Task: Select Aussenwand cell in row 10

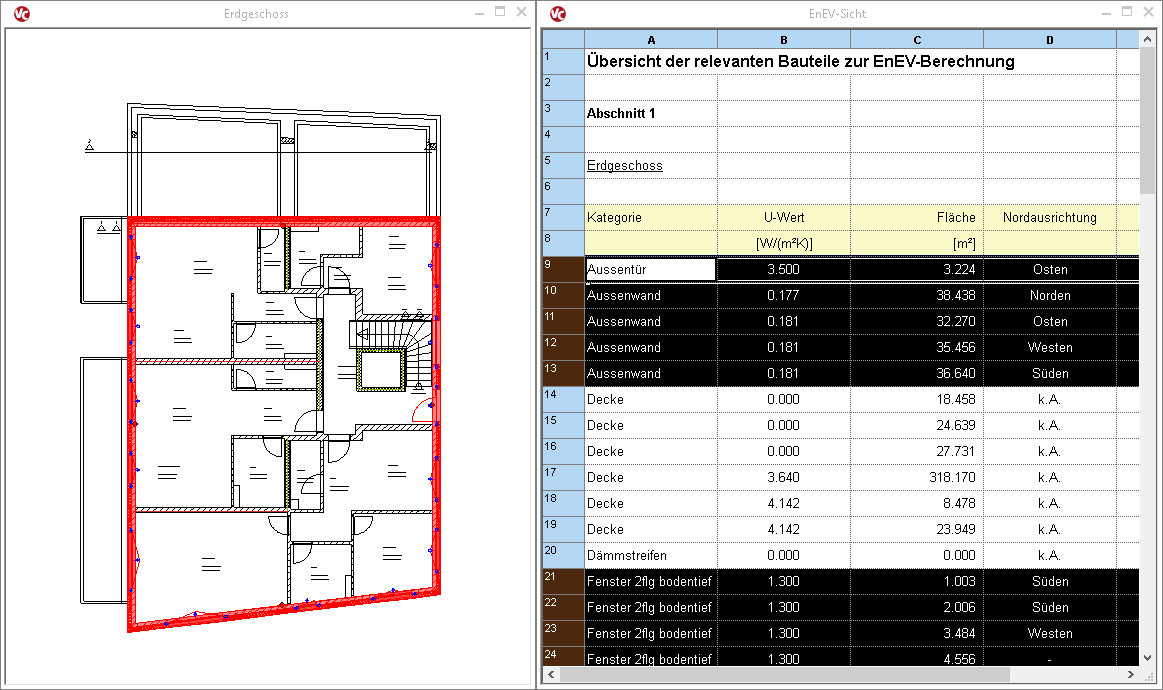Action: click(x=651, y=295)
